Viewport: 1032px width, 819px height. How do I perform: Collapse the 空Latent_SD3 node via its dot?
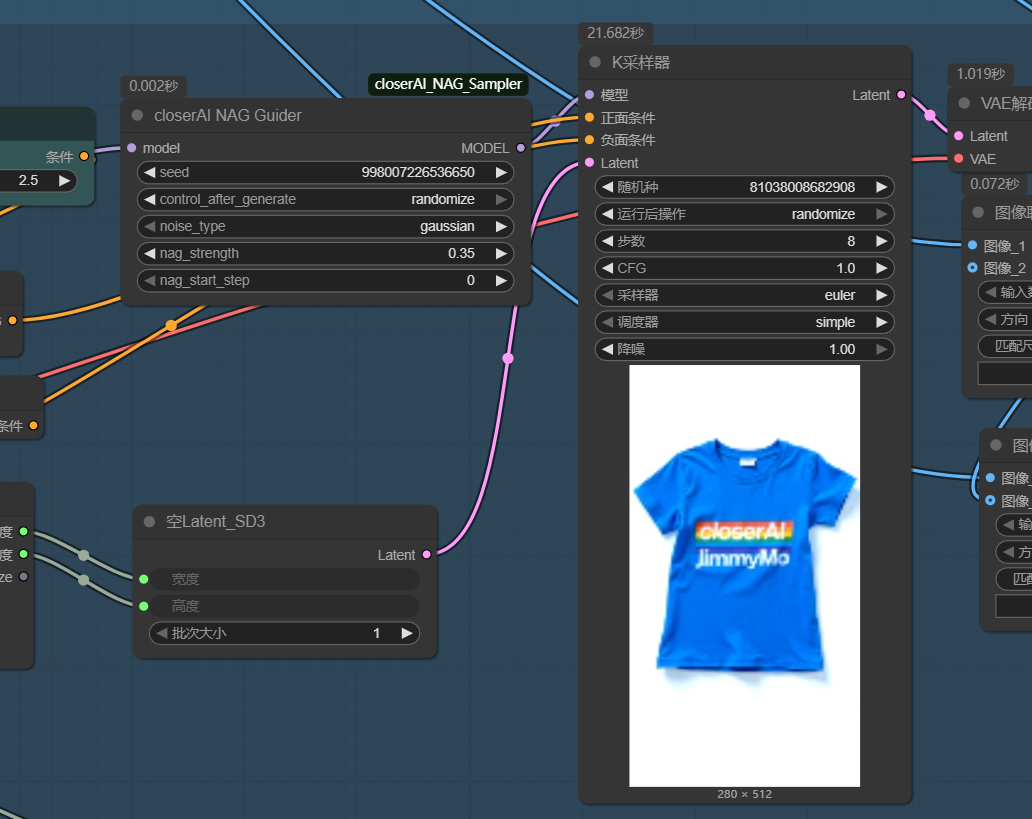pos(149,521)
